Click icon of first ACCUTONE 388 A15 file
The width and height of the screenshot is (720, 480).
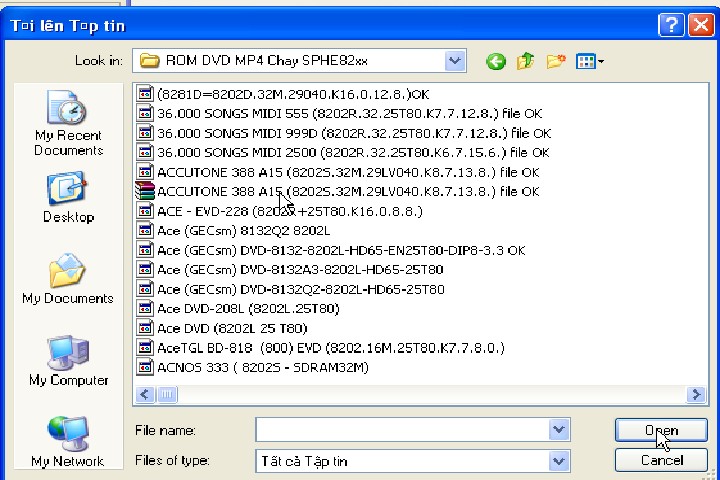click(x=145, y=172)
